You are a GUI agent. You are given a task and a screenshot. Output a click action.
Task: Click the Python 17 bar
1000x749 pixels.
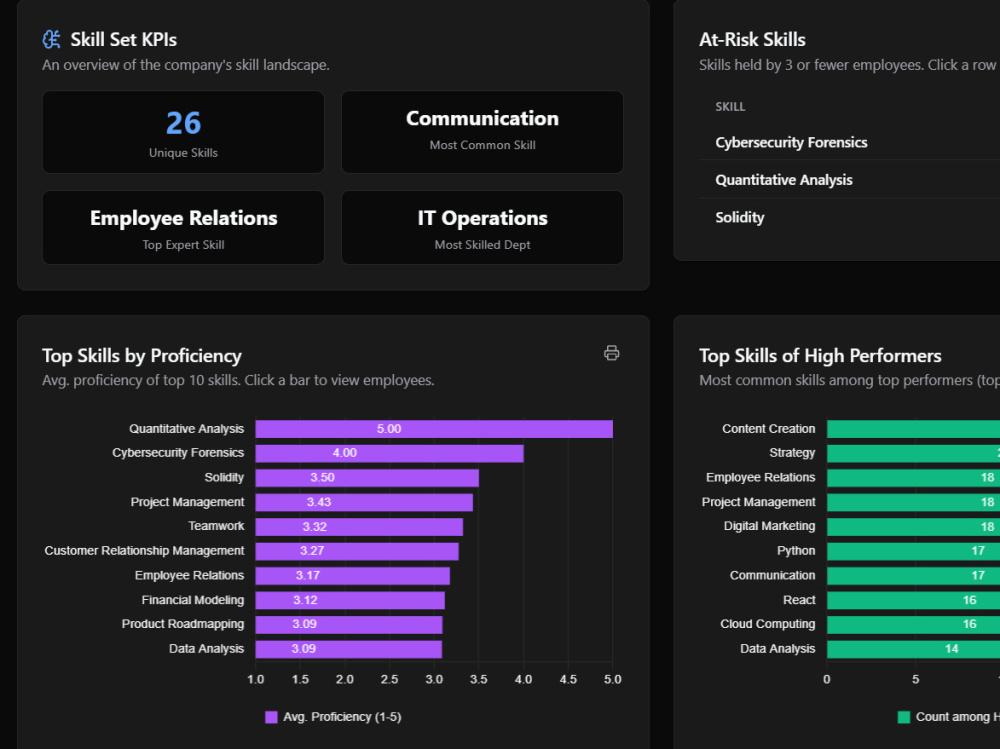coord(913,551)
